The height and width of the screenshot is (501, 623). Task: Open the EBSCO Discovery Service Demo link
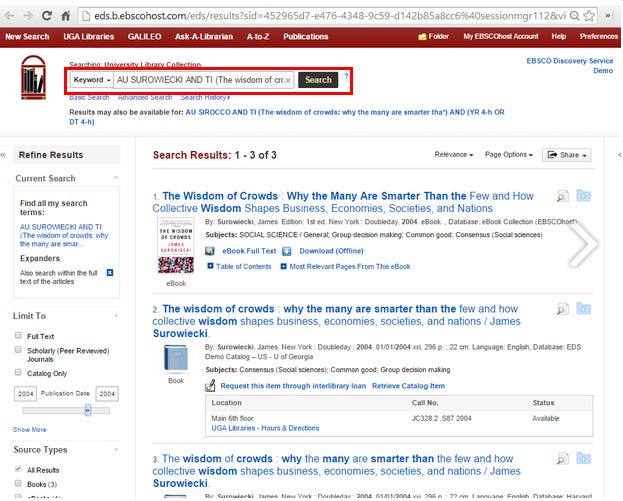pyautogui.click(x=570, y=66)
